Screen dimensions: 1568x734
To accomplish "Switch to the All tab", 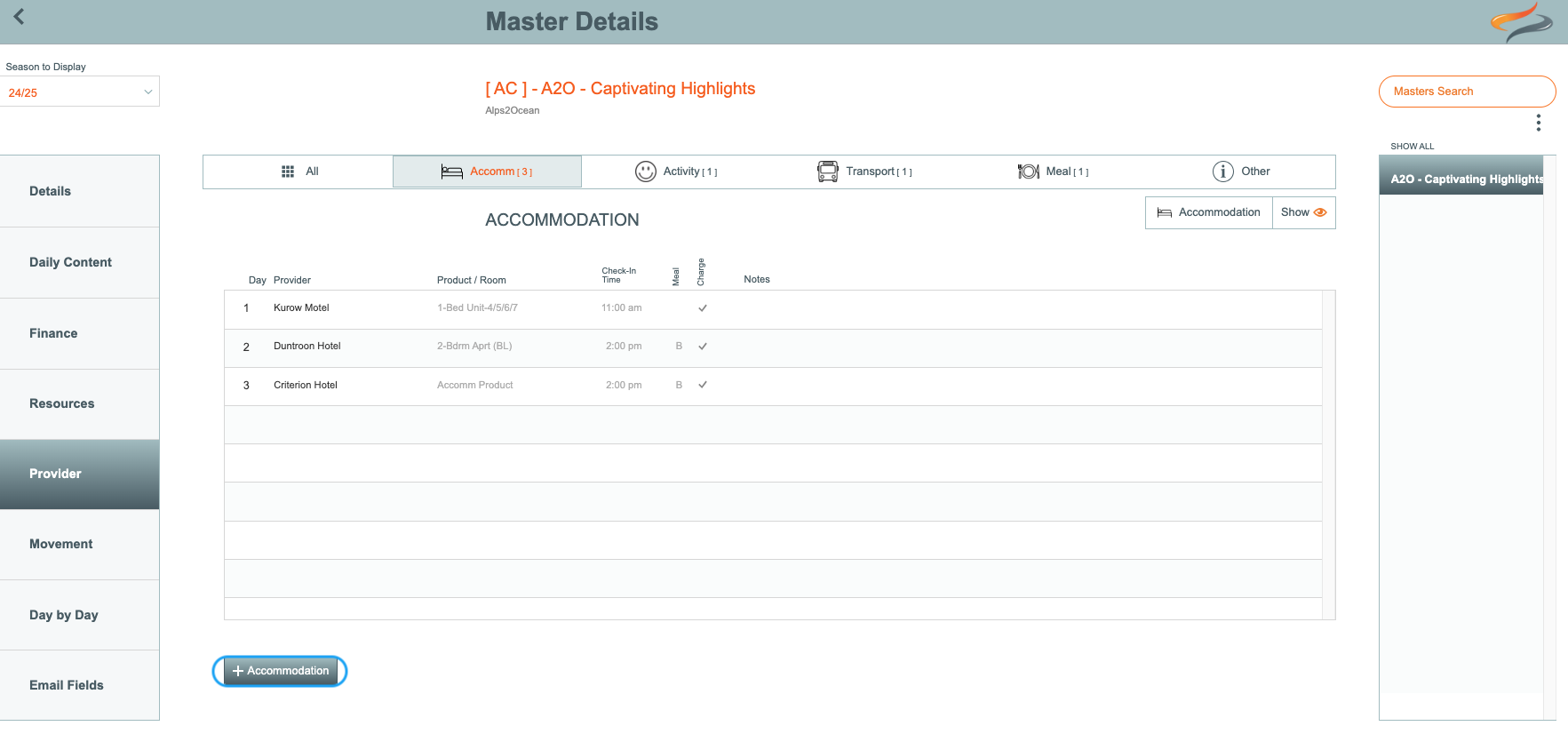I will [298, 172].
